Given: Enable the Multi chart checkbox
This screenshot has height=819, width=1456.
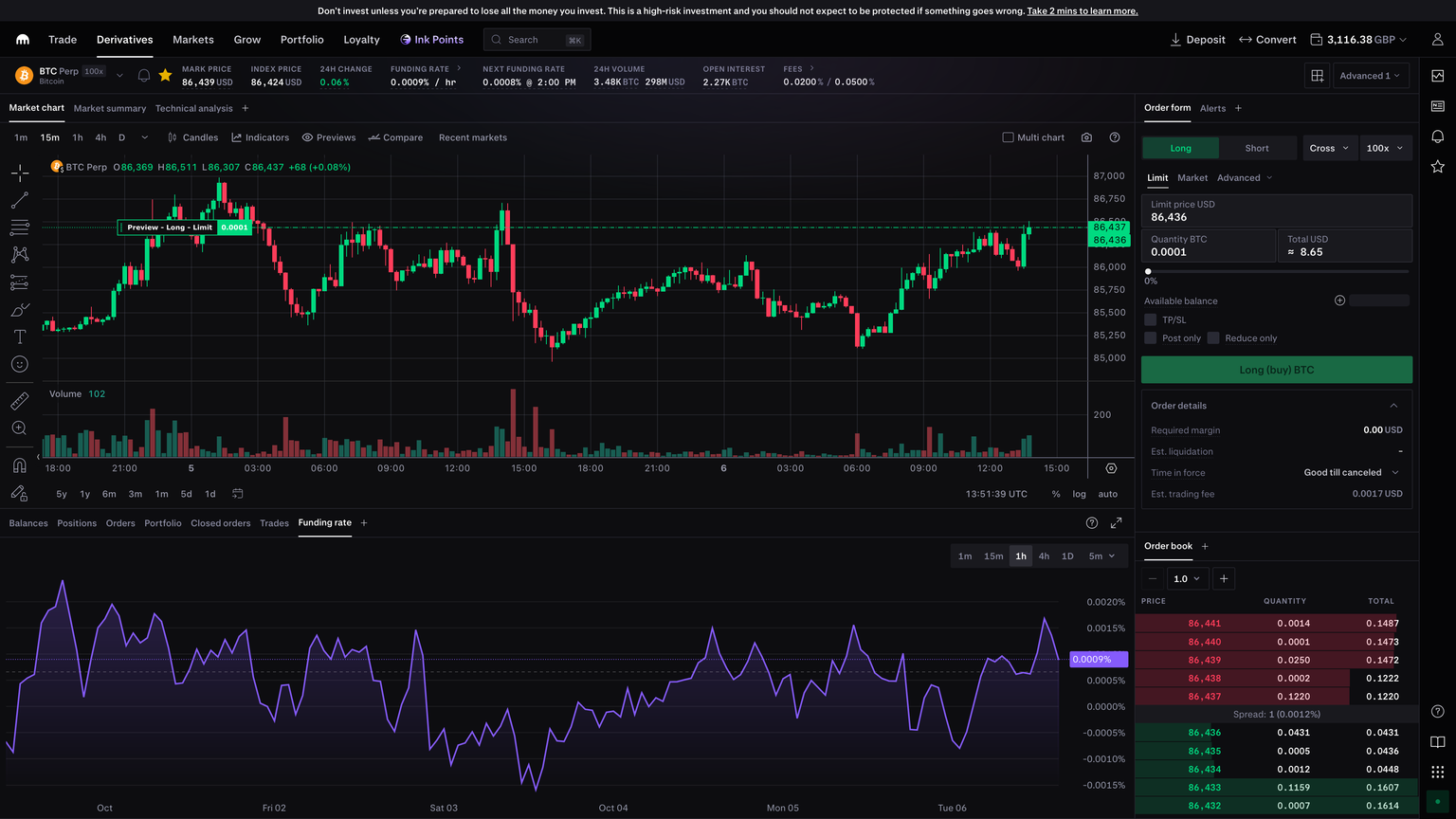Looking at the screenshot, I should click(1008, 137).
